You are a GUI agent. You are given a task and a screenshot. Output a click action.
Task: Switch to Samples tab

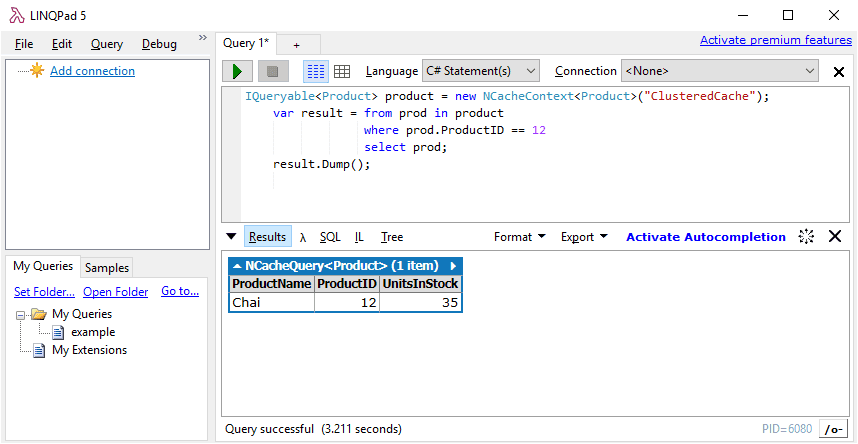click(x=107, y=268)
